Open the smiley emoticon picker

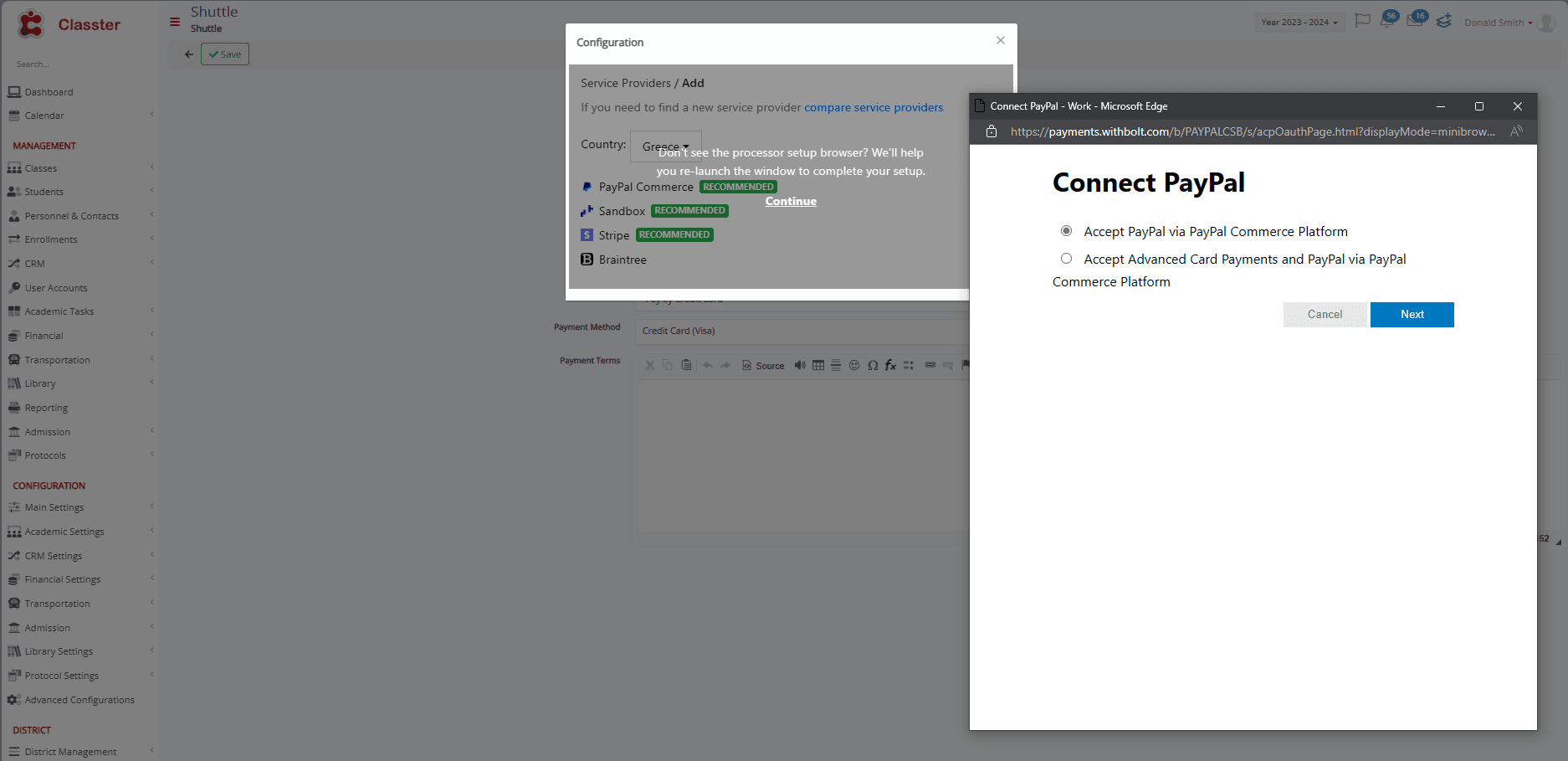coord(854,365)
